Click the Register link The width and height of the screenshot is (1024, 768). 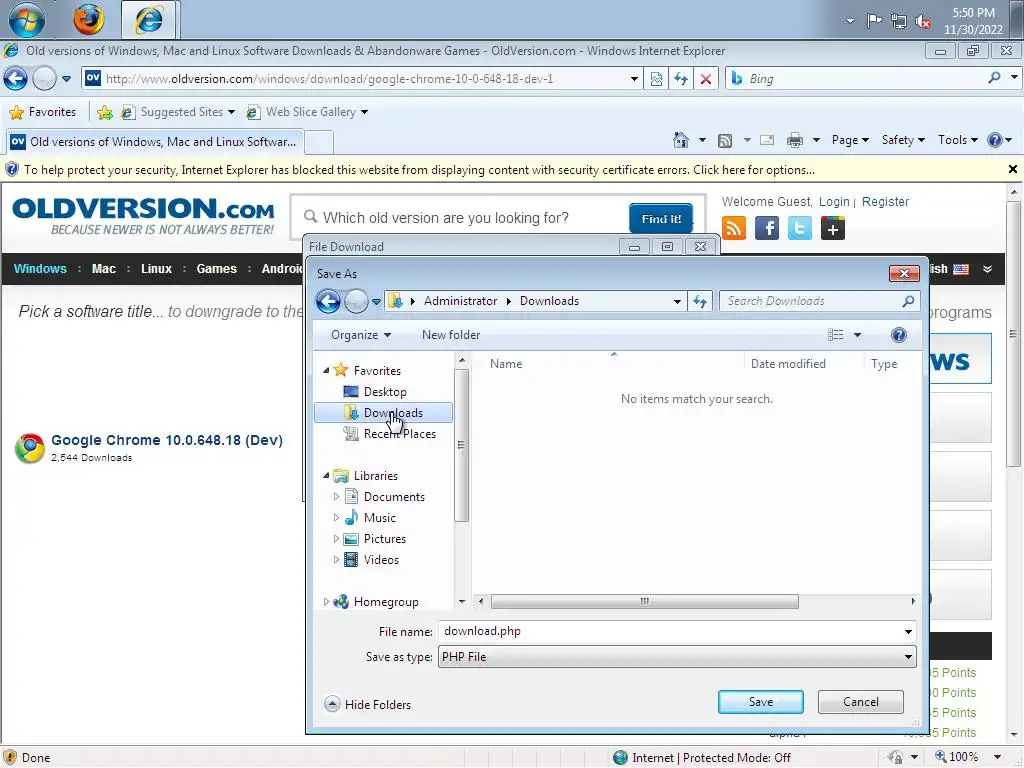pos(885,202)
